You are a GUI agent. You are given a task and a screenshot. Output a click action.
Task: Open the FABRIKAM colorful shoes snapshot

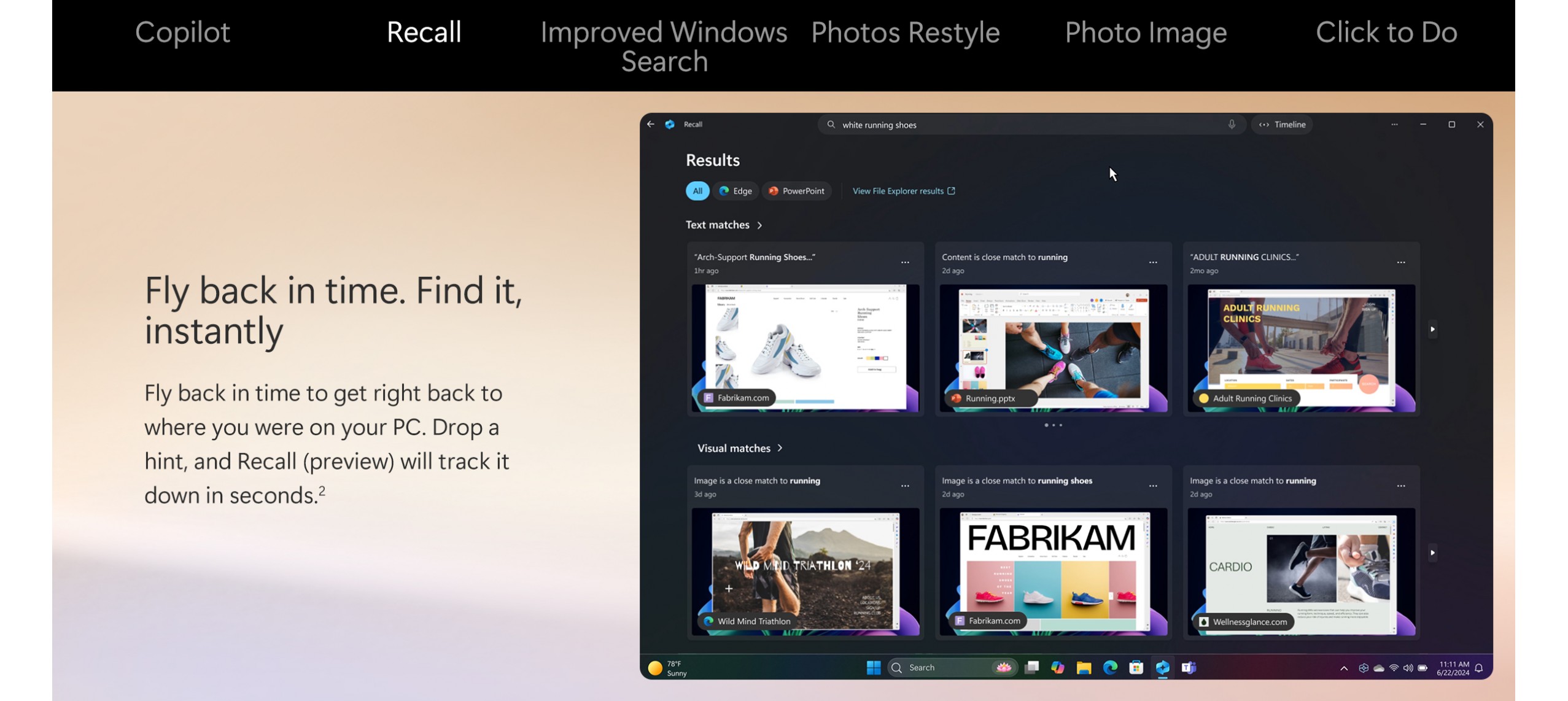point(1054,571)
